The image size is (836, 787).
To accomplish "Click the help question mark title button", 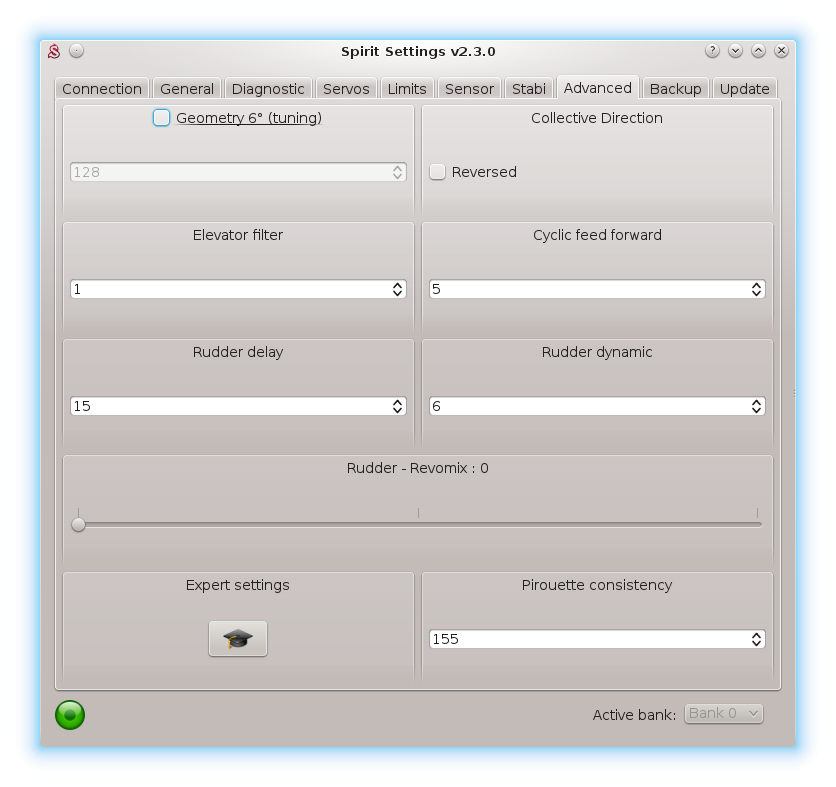I will (712, 51).
